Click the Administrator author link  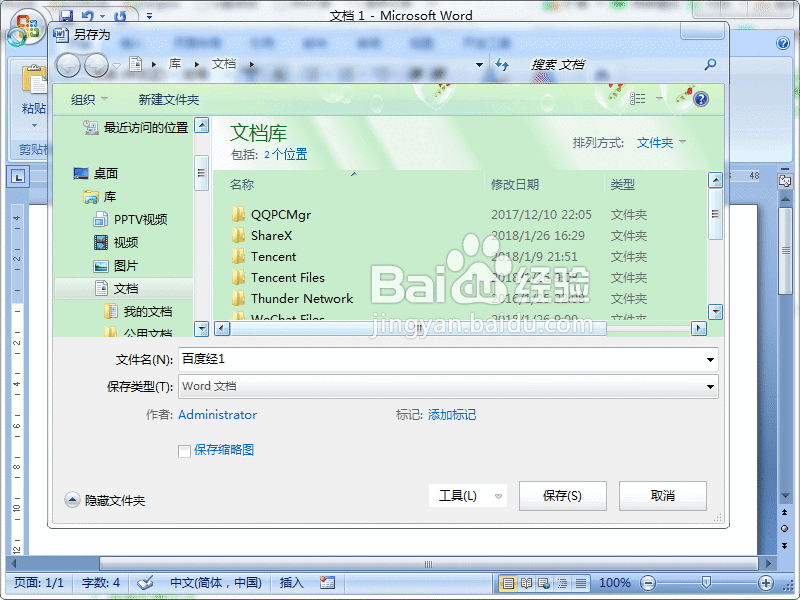[x=217, y=415]
